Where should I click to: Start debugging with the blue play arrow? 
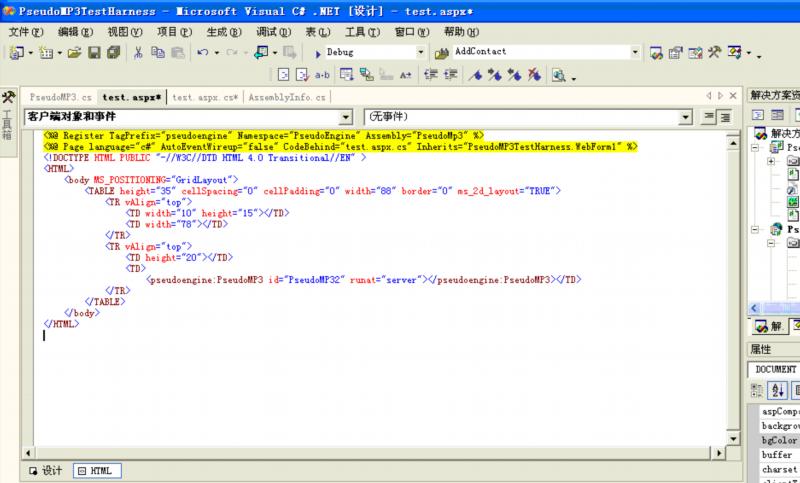pos(318,53)
